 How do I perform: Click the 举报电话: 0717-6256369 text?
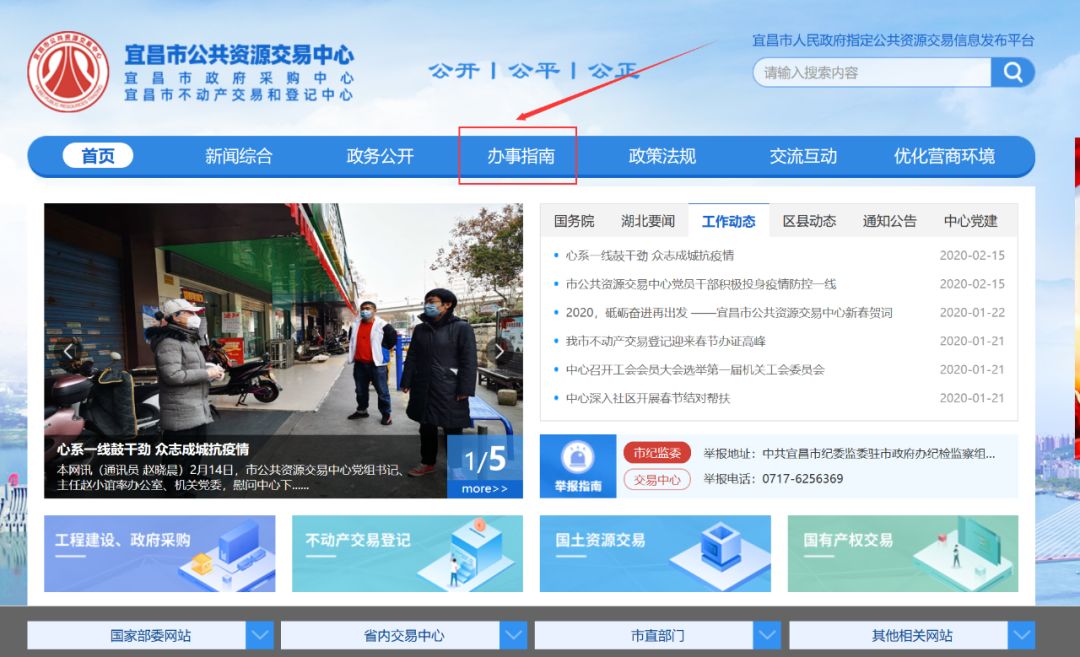pyautogui.click(x=773, y=479)
